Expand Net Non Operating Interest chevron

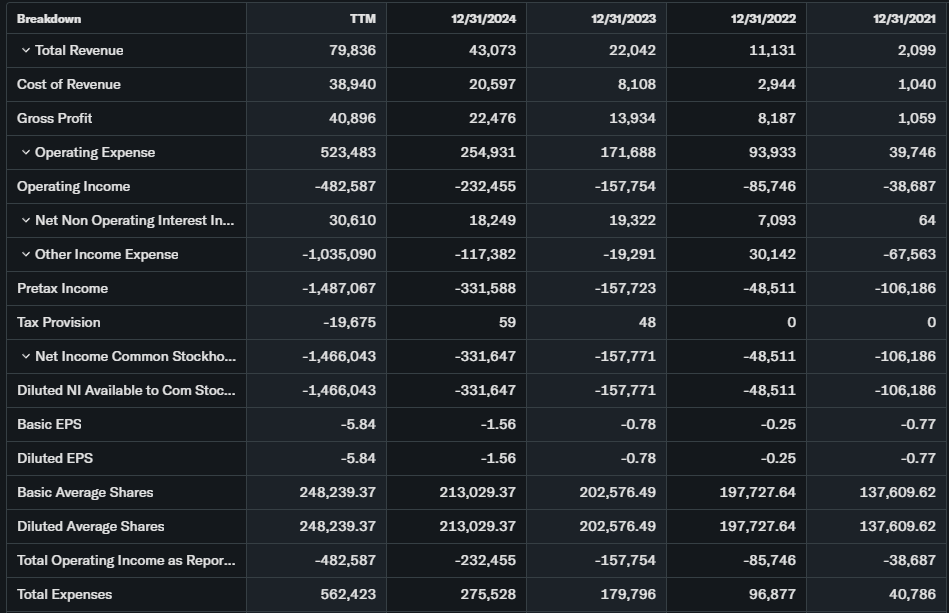click(25, 220)
